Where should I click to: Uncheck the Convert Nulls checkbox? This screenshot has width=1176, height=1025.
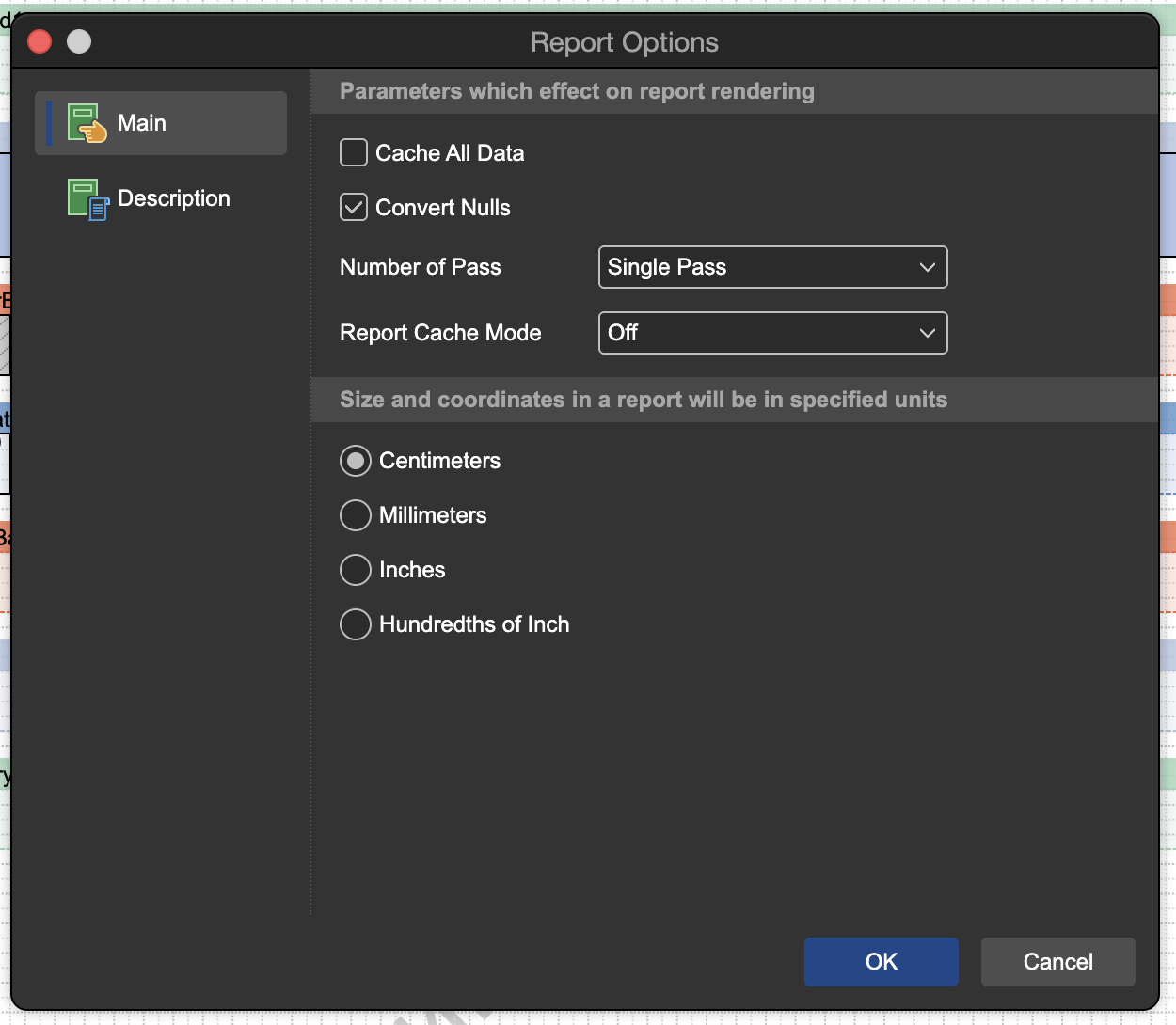(354, 207)
